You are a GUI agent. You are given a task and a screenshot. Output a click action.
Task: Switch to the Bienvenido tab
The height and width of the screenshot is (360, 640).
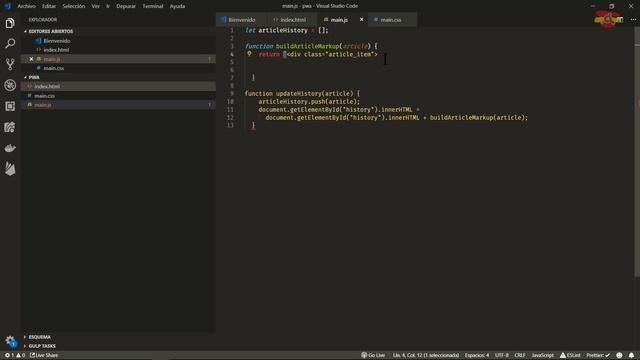pyautogui.click(x=241, y=20)
